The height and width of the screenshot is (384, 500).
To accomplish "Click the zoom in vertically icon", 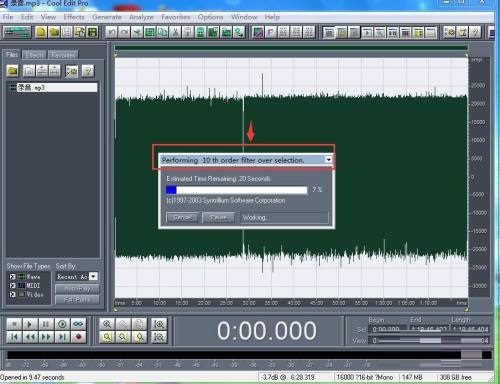I will tap(159, 324).
